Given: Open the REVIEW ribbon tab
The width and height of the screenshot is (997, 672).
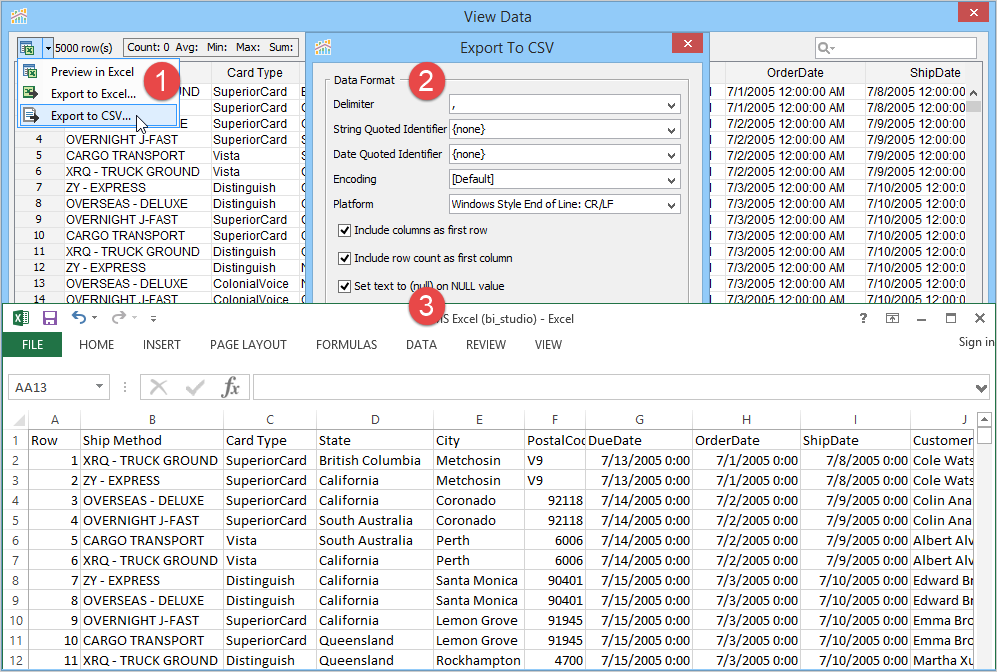Looking at the screenshot, I should [486, 345].
